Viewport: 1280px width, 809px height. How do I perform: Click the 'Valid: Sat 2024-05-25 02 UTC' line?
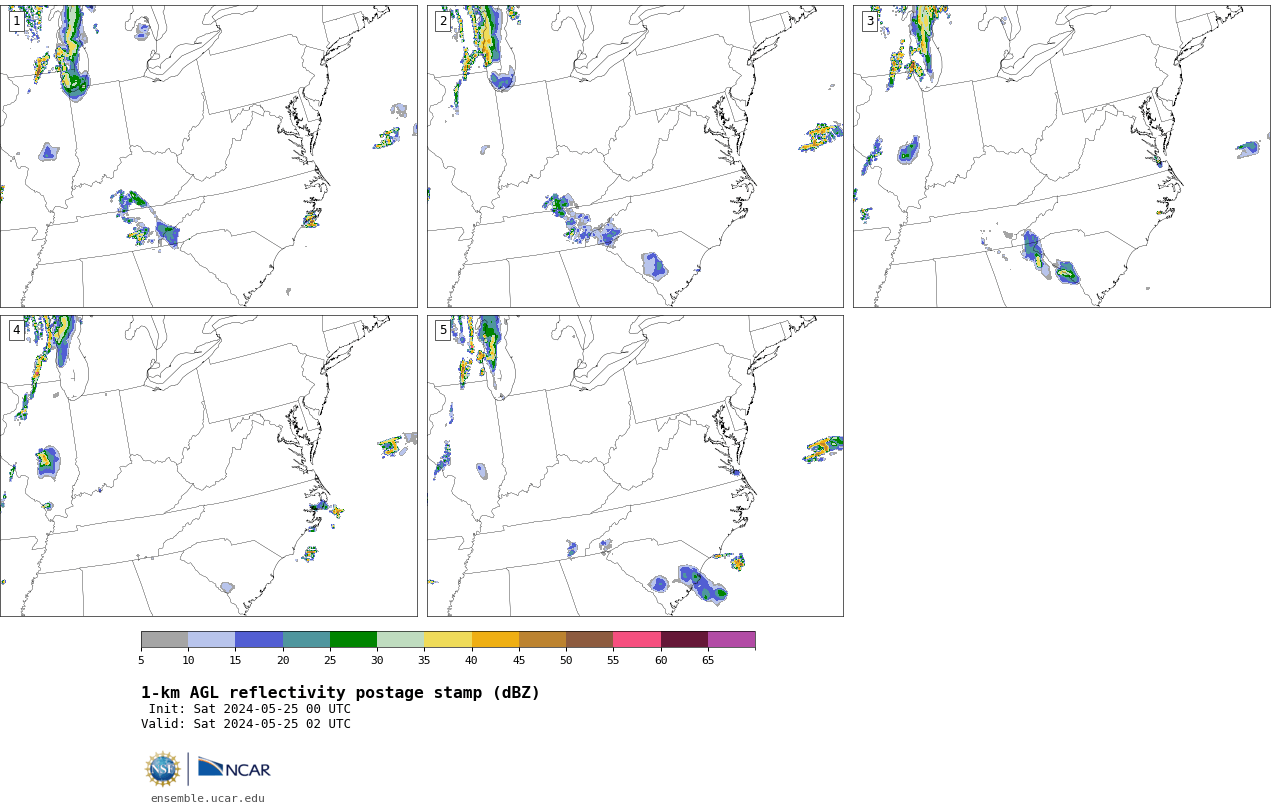point(246,724)
